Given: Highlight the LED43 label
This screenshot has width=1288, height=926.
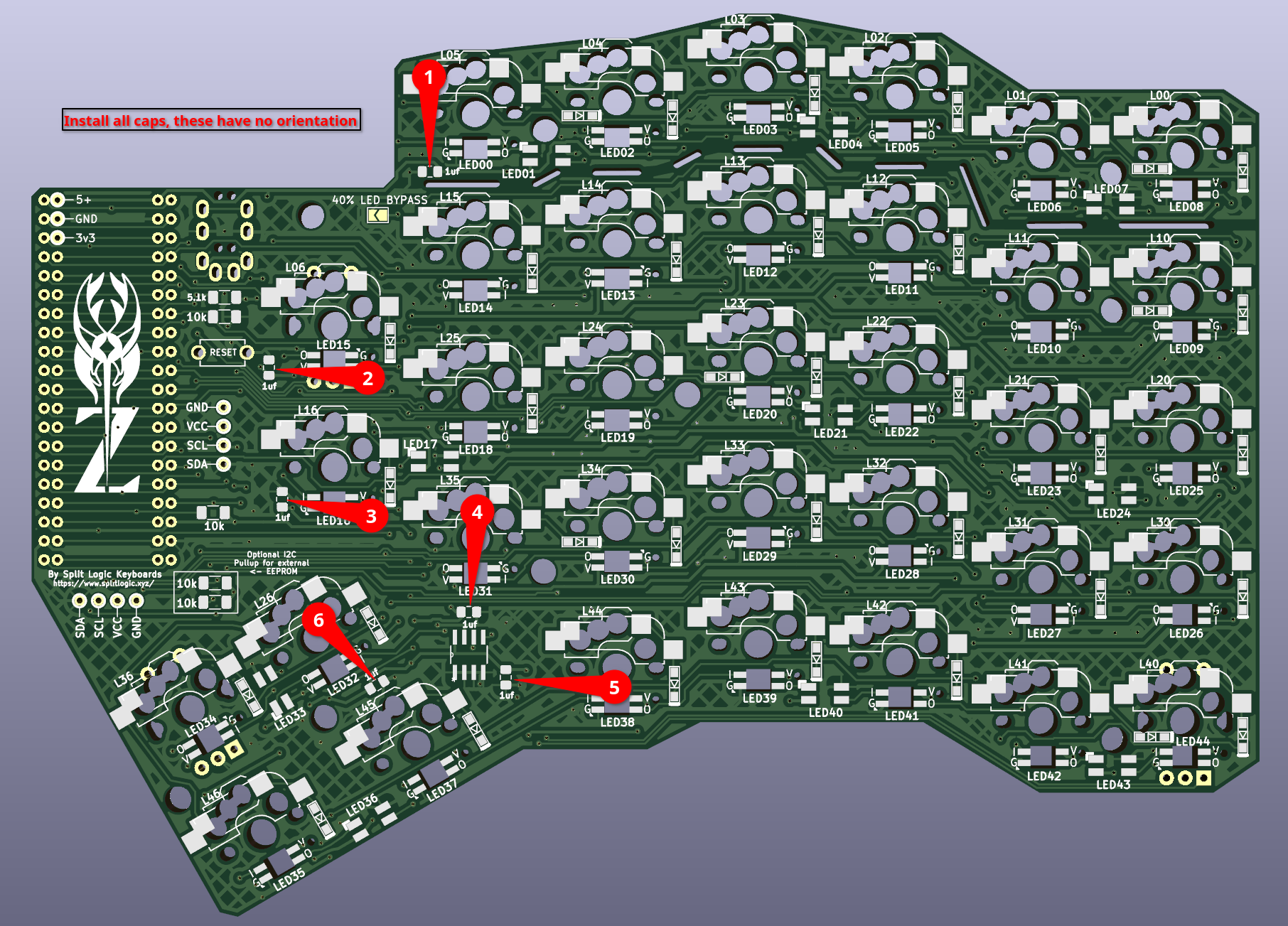Looking at the screenshot, I should [1113, 785].
